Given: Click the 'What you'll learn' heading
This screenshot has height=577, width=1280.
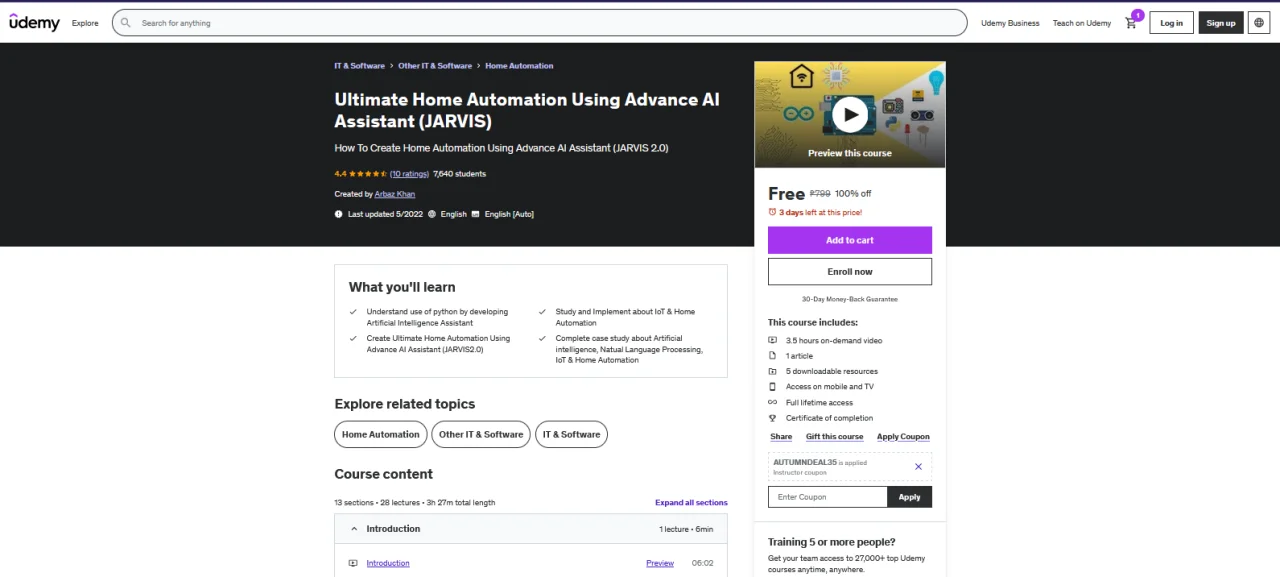Looking at the screenshot, I should click(402, 287).
